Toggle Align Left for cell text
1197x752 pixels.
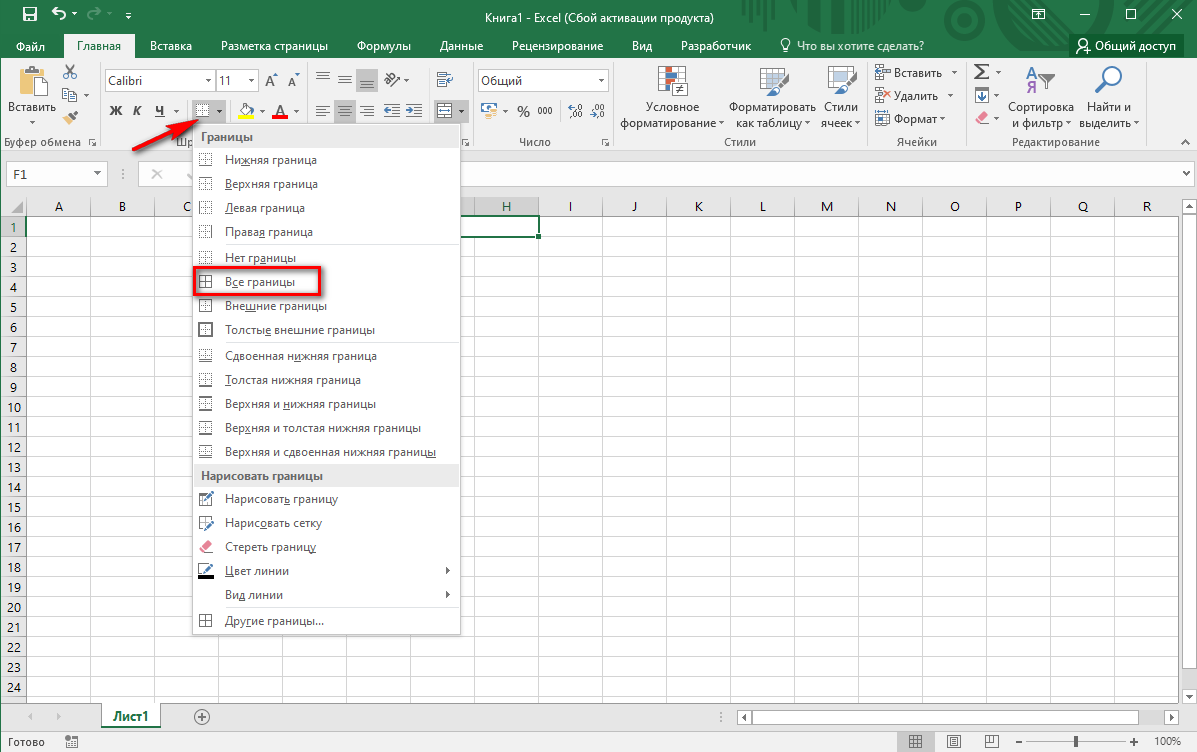click(323, 111)
